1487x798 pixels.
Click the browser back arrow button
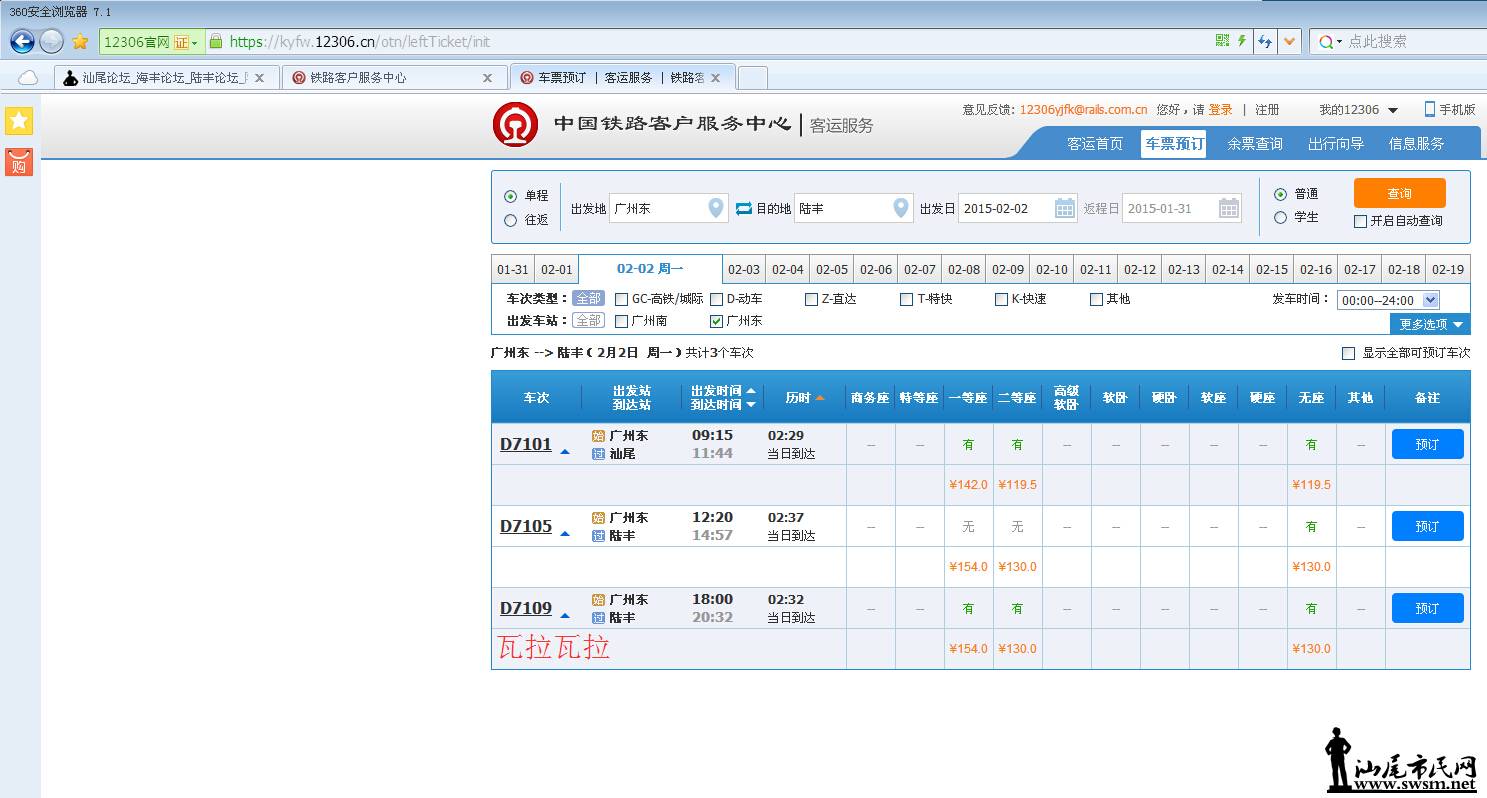[22, 41]
